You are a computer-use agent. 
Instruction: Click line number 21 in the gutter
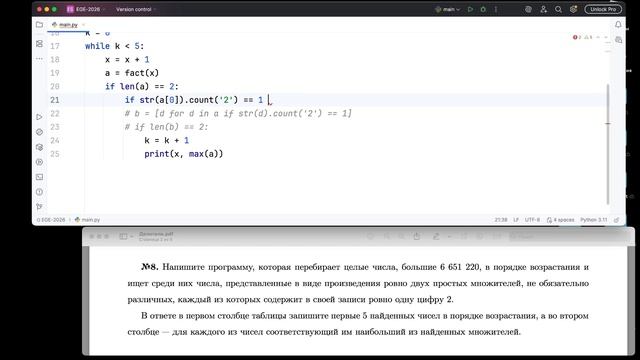[55, 100]
